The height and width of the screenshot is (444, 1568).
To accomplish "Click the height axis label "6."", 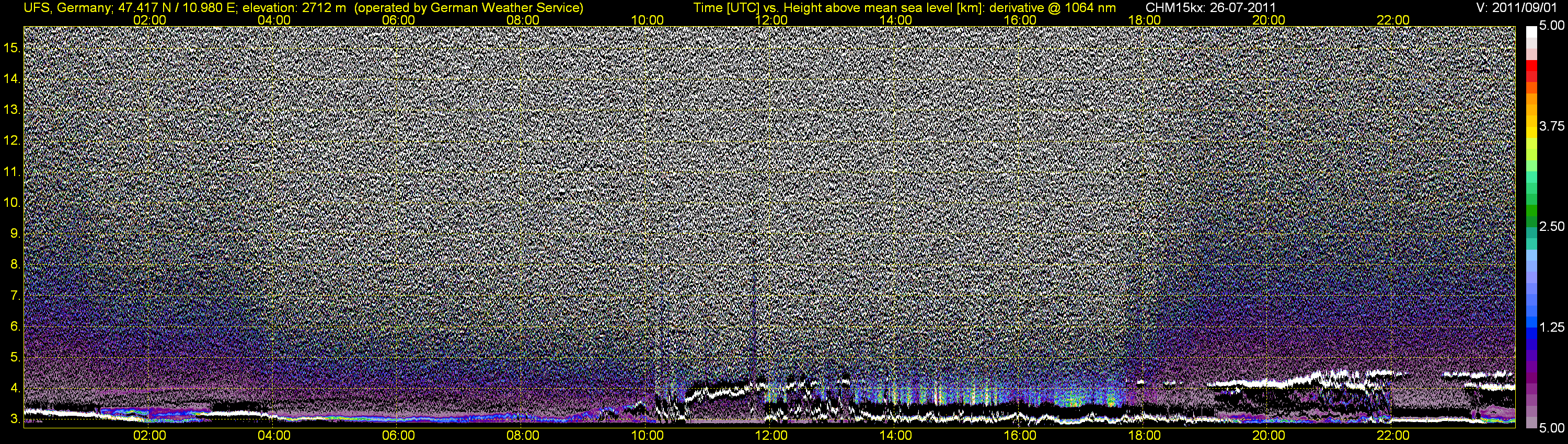I will (15, 326).
